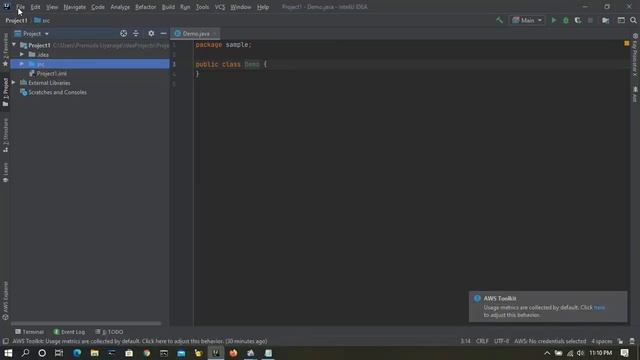Click the inspector icon at status bar end

[632, 341]
